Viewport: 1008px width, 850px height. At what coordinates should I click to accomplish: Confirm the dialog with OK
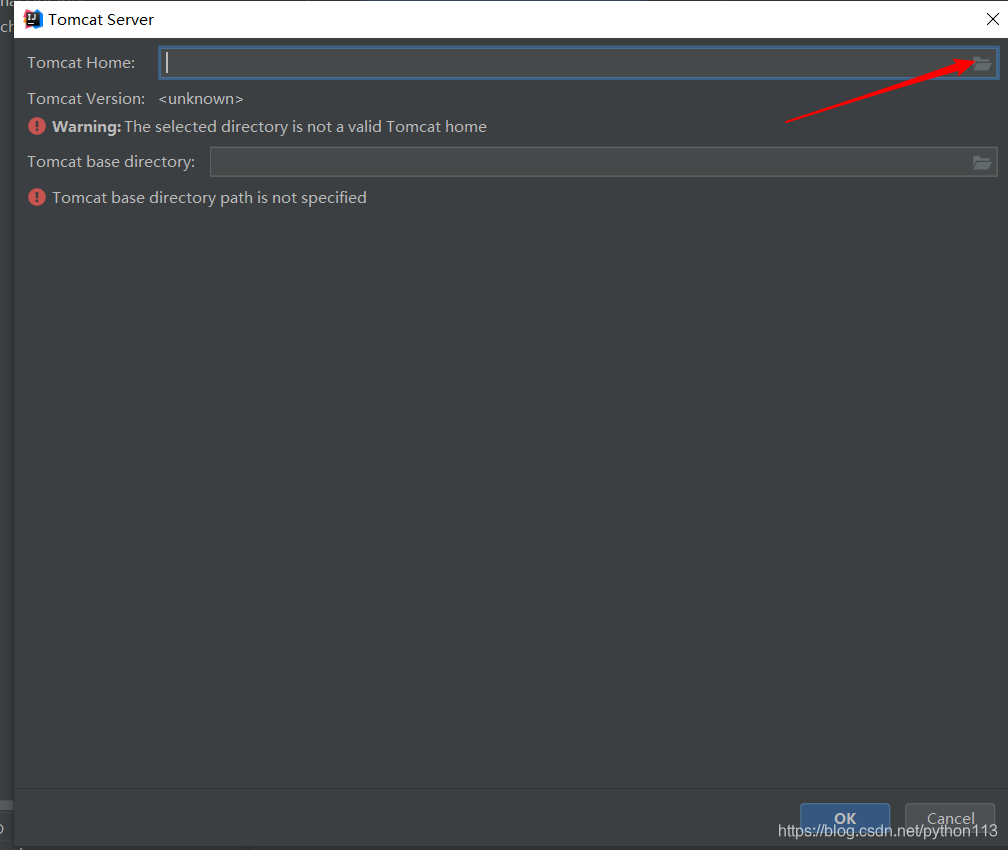845,818
